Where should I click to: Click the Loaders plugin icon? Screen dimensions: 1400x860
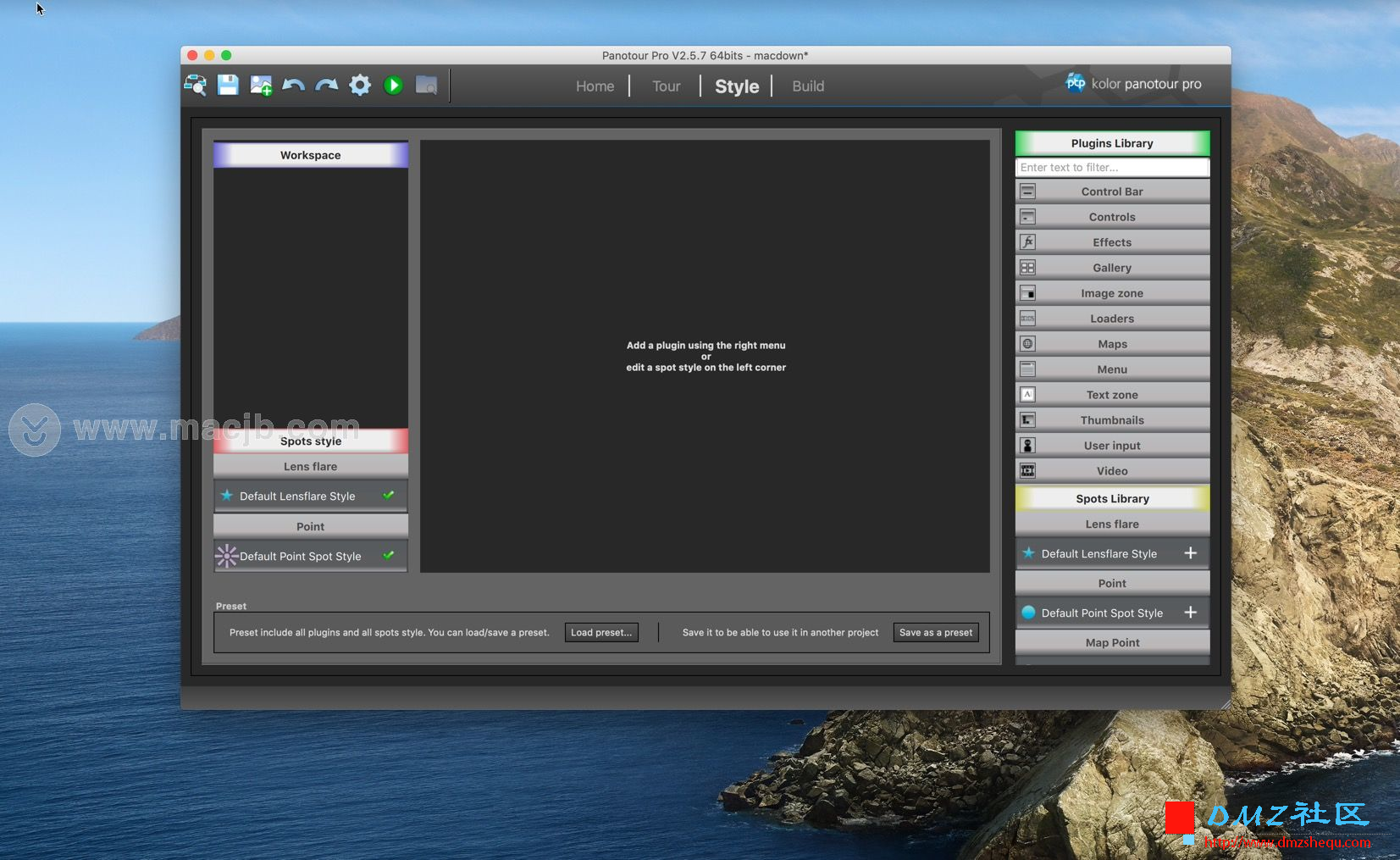pos(1027,319)
